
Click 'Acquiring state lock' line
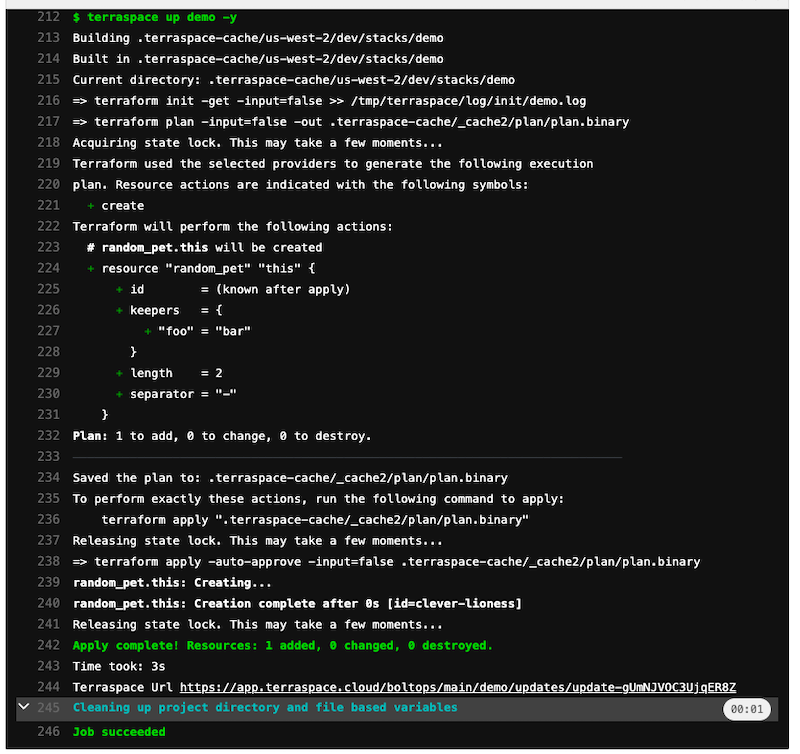pyautogui.click(x=258, y=143)
